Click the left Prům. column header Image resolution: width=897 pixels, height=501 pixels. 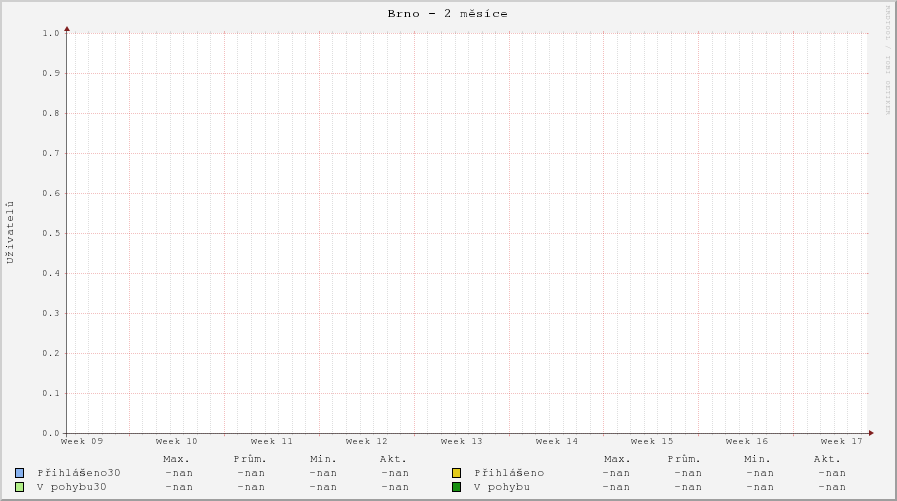[x=250, y=459]
